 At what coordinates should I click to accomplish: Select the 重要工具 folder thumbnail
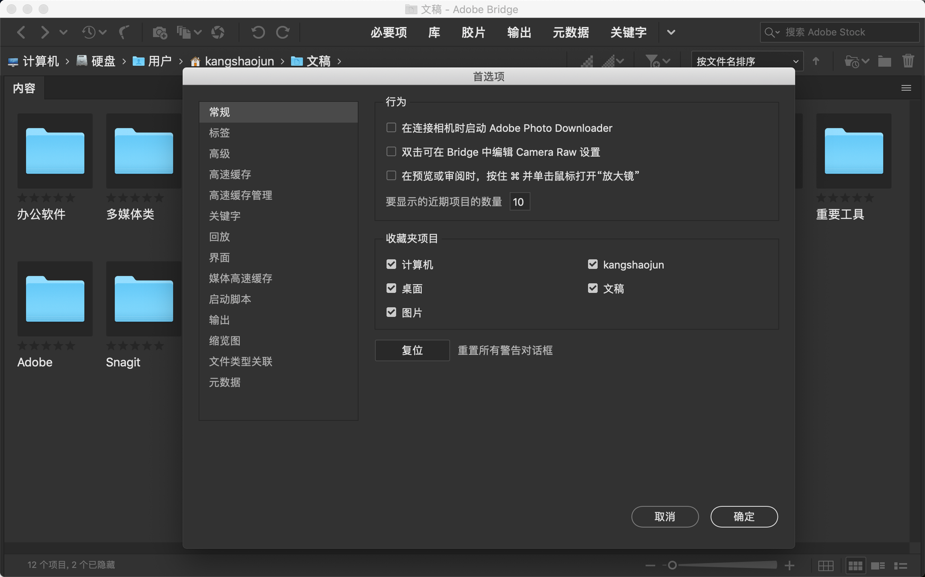[854, 151]
